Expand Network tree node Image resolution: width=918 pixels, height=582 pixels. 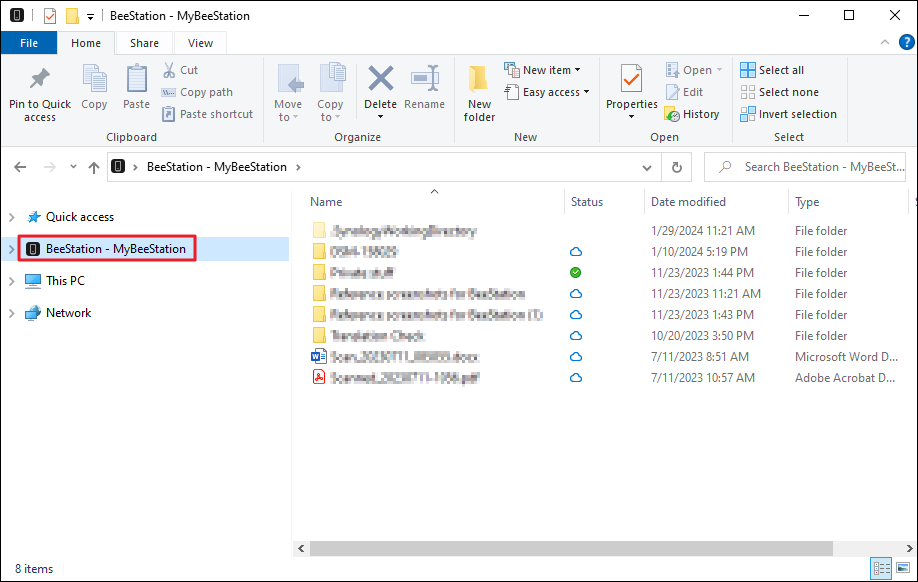pyautogui.click(x=12, y=313)
